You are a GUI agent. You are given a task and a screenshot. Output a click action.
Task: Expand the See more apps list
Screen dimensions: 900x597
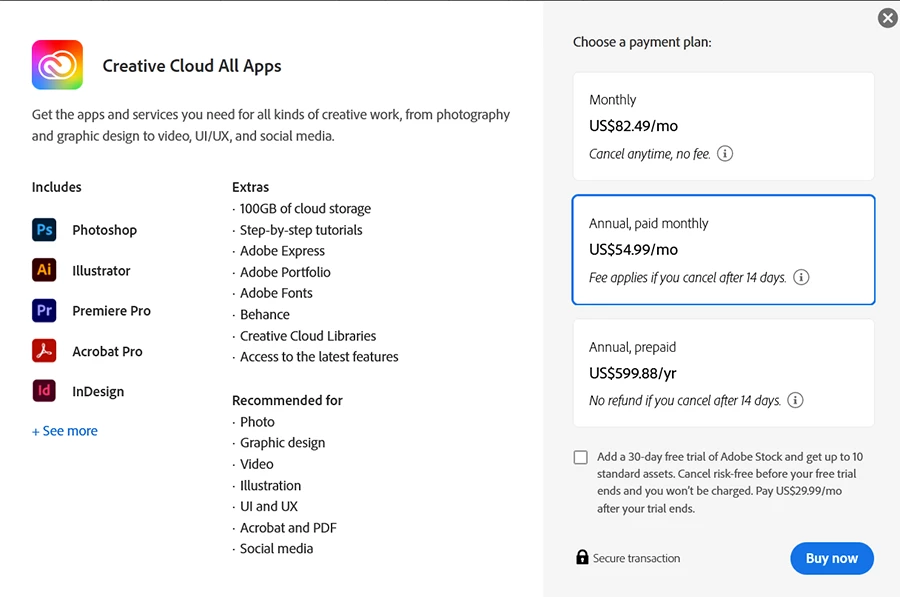pyautogui.click(x=65, y=431)
